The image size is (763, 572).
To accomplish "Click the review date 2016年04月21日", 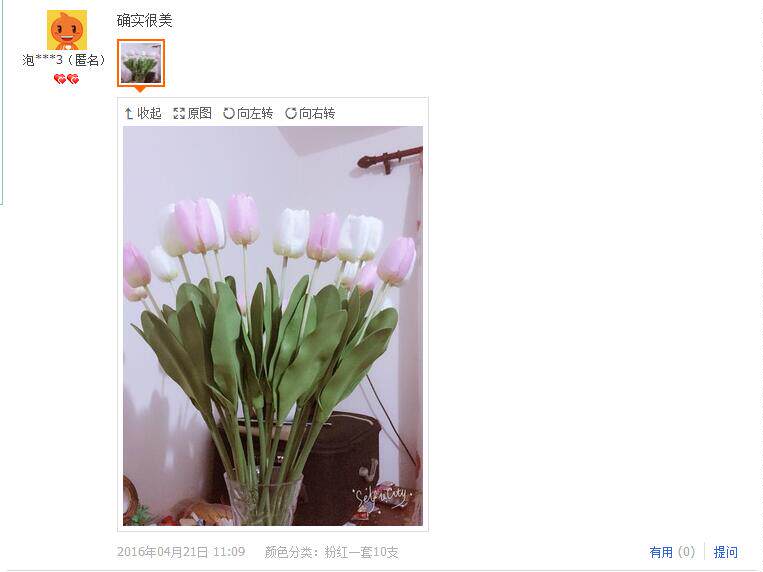I will click(162, 552).
